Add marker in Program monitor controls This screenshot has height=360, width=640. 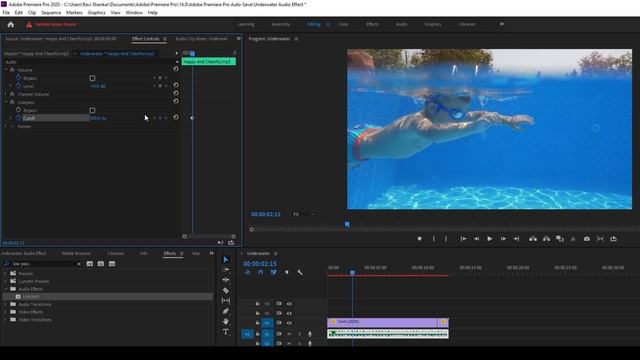click(x=419, y=239)
